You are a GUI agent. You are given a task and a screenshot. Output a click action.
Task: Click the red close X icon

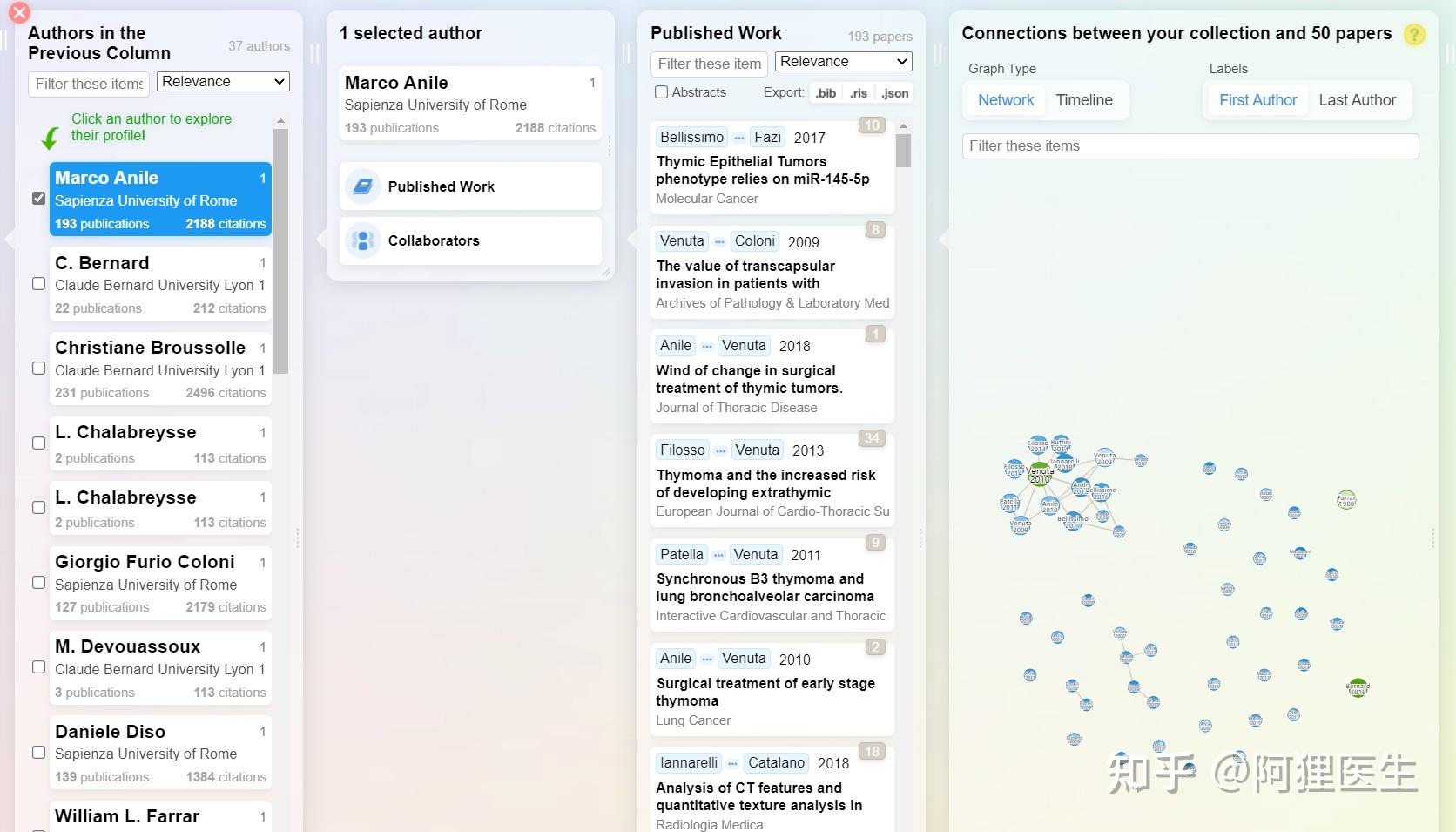point(19,12)
